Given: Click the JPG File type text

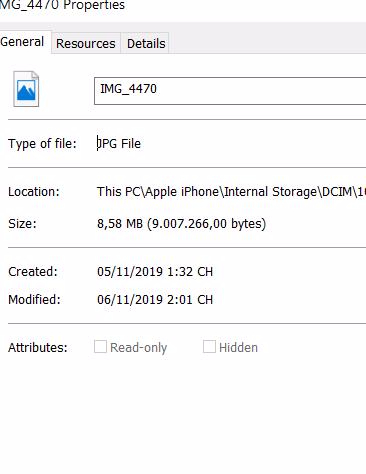Looking at the screenshot, I should point(119,144).
